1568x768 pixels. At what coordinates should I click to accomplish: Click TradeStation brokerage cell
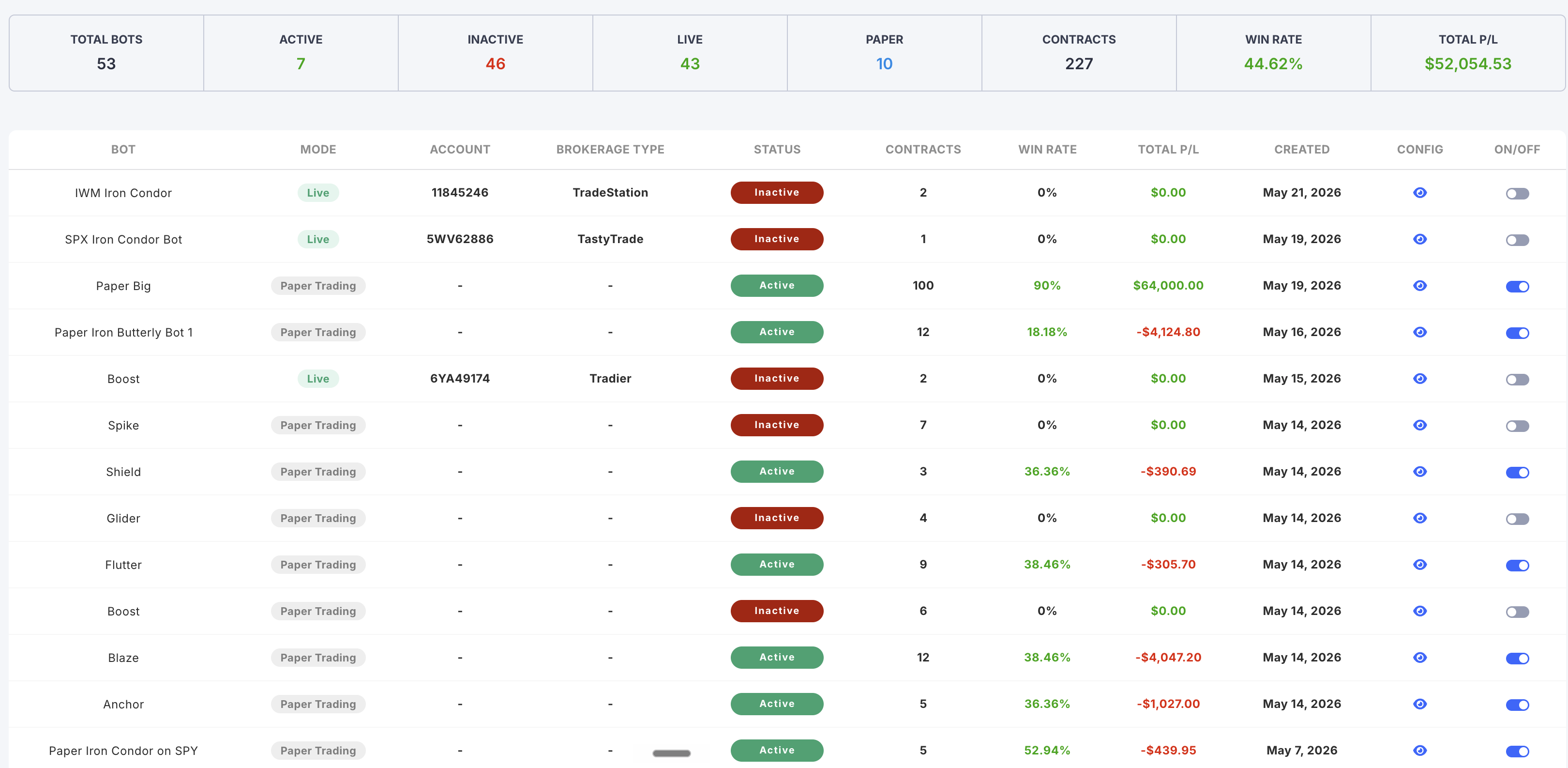tap(610, 192)
